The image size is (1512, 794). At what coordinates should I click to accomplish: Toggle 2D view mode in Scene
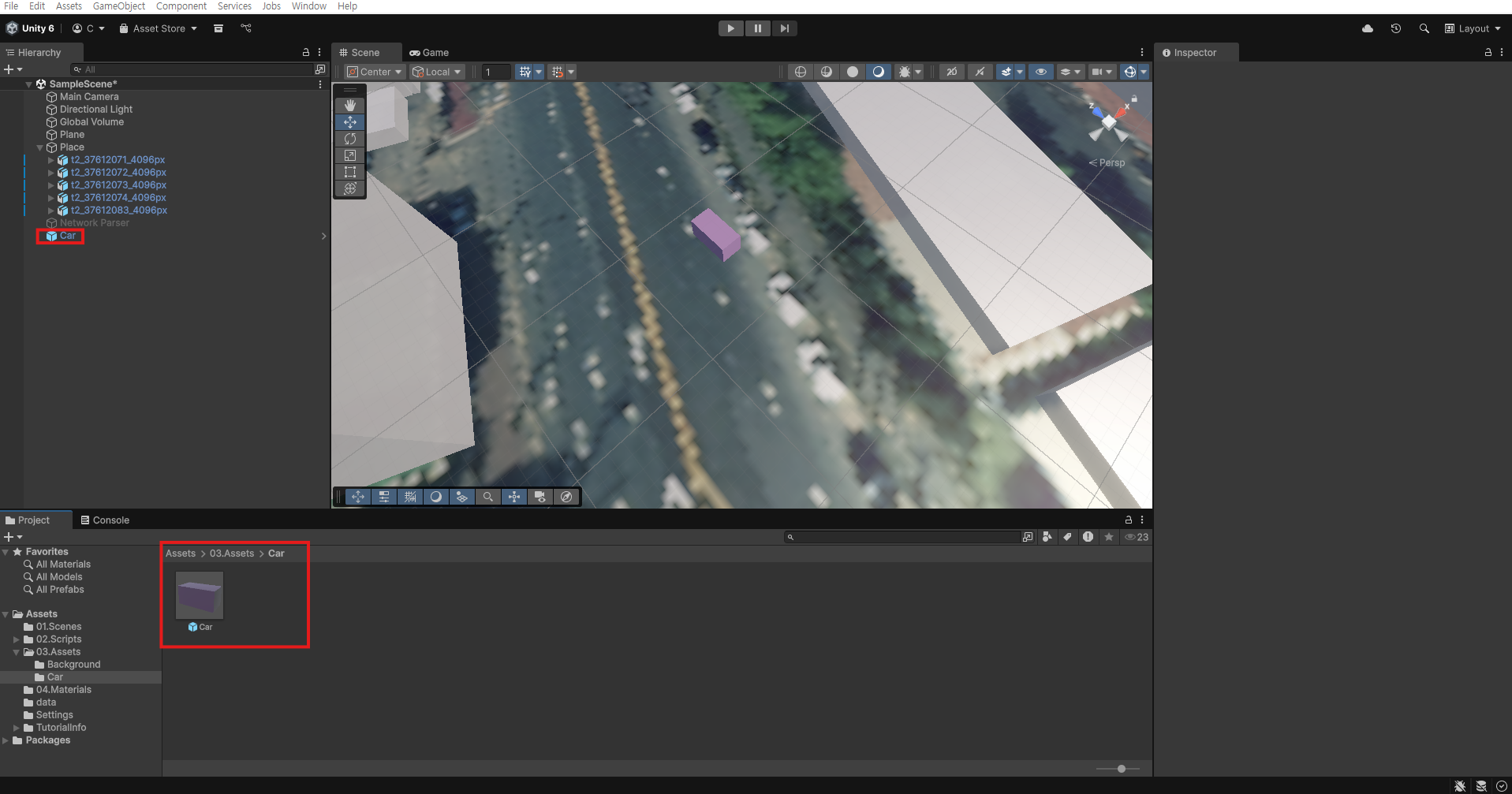[x=952, y=72]
